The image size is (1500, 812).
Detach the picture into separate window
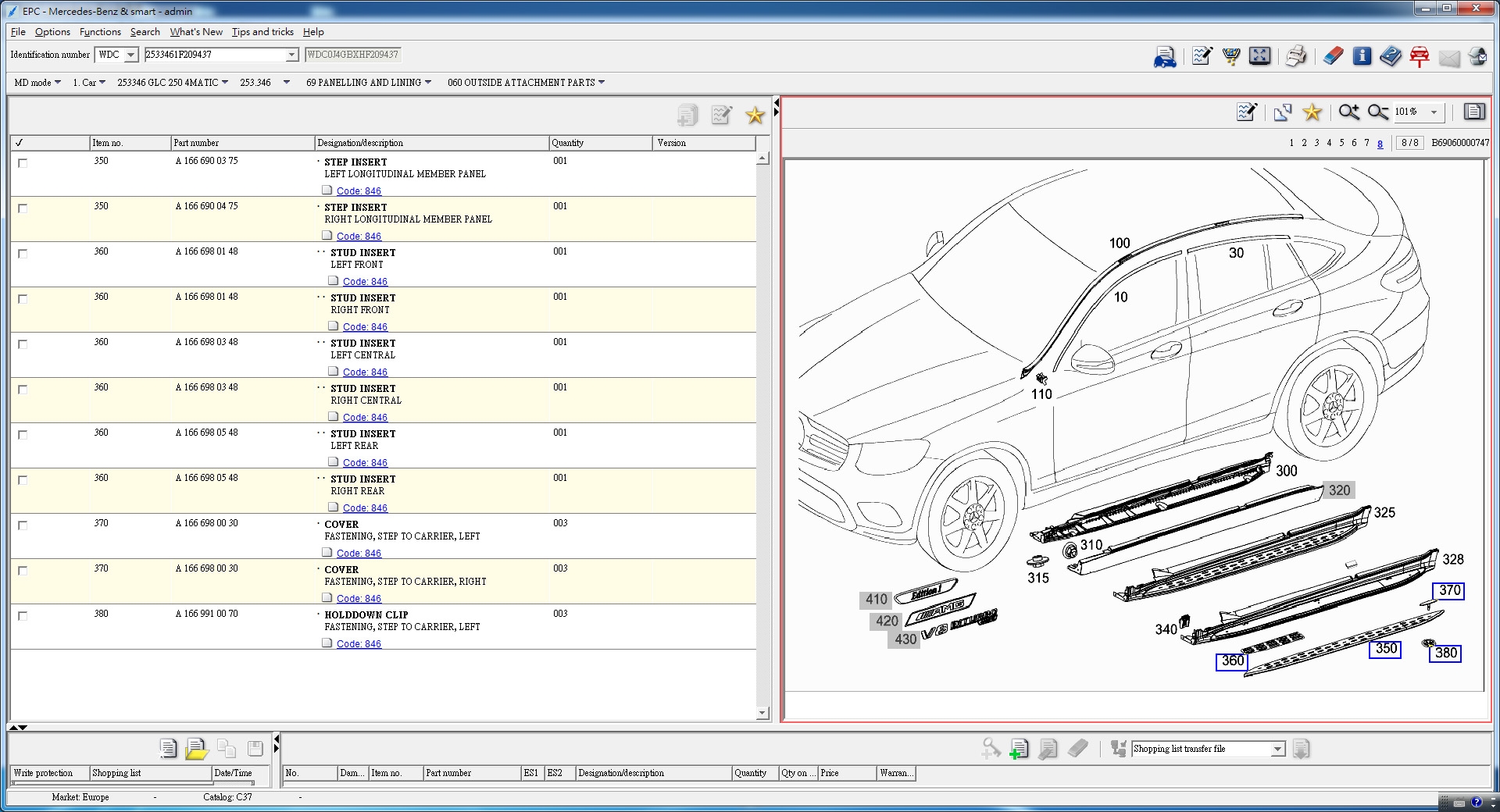pos(1283,112)
